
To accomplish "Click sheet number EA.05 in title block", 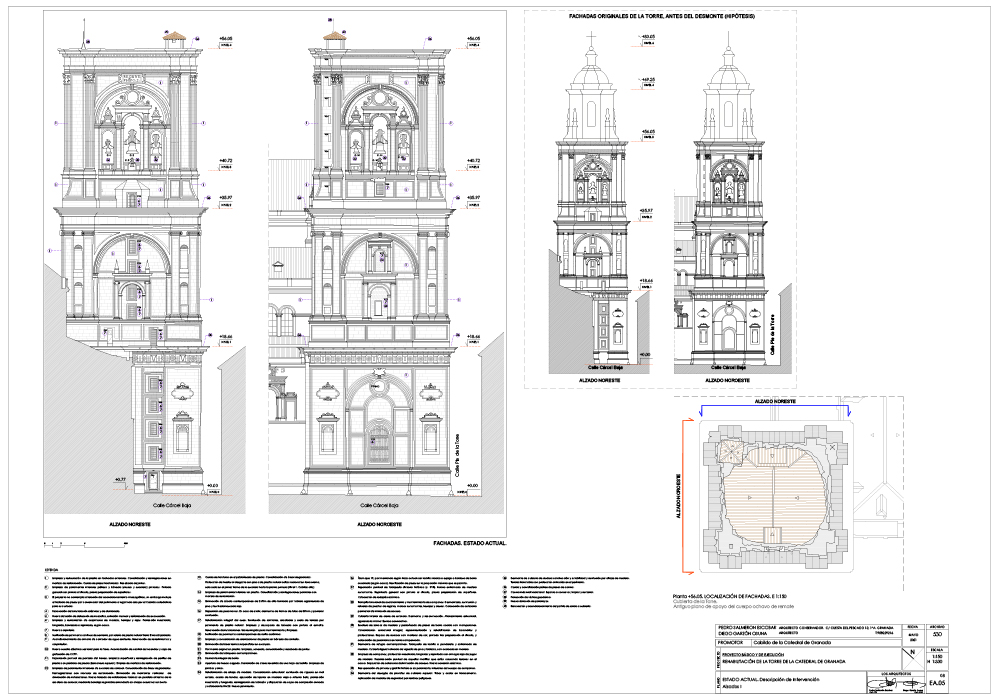I will click(936, 683).
